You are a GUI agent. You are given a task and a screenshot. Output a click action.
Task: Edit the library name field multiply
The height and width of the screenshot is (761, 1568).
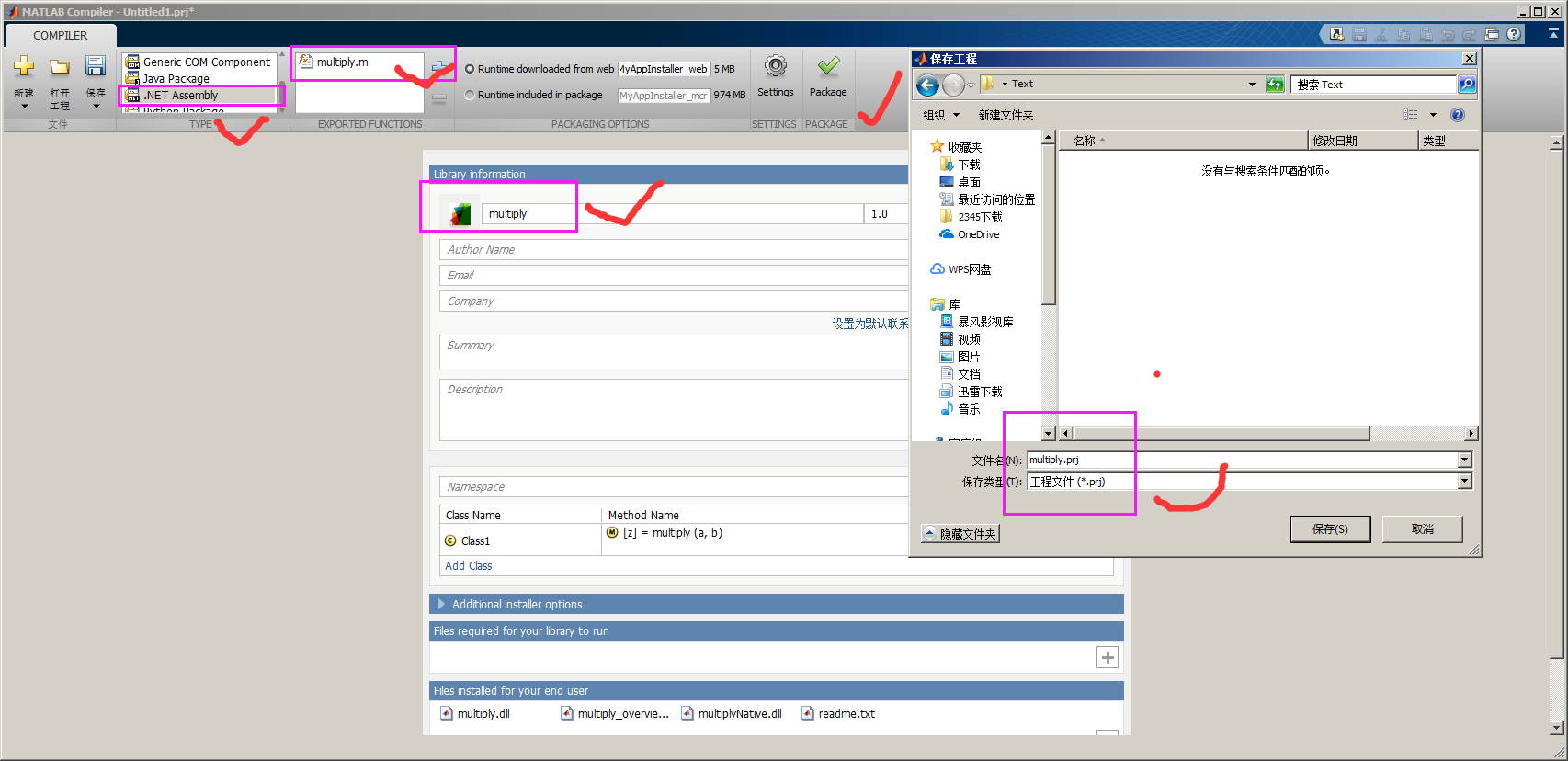[x=672, y=213]
